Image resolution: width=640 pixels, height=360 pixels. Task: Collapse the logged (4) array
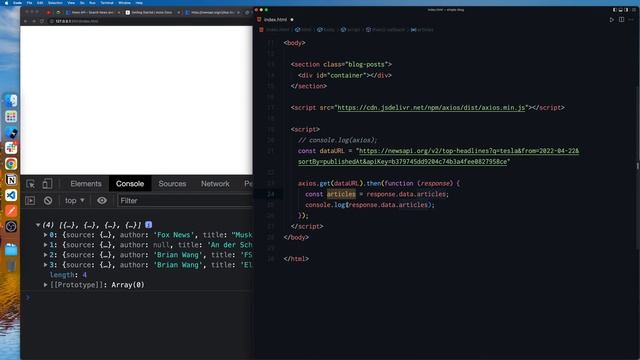tap(38, 225)
